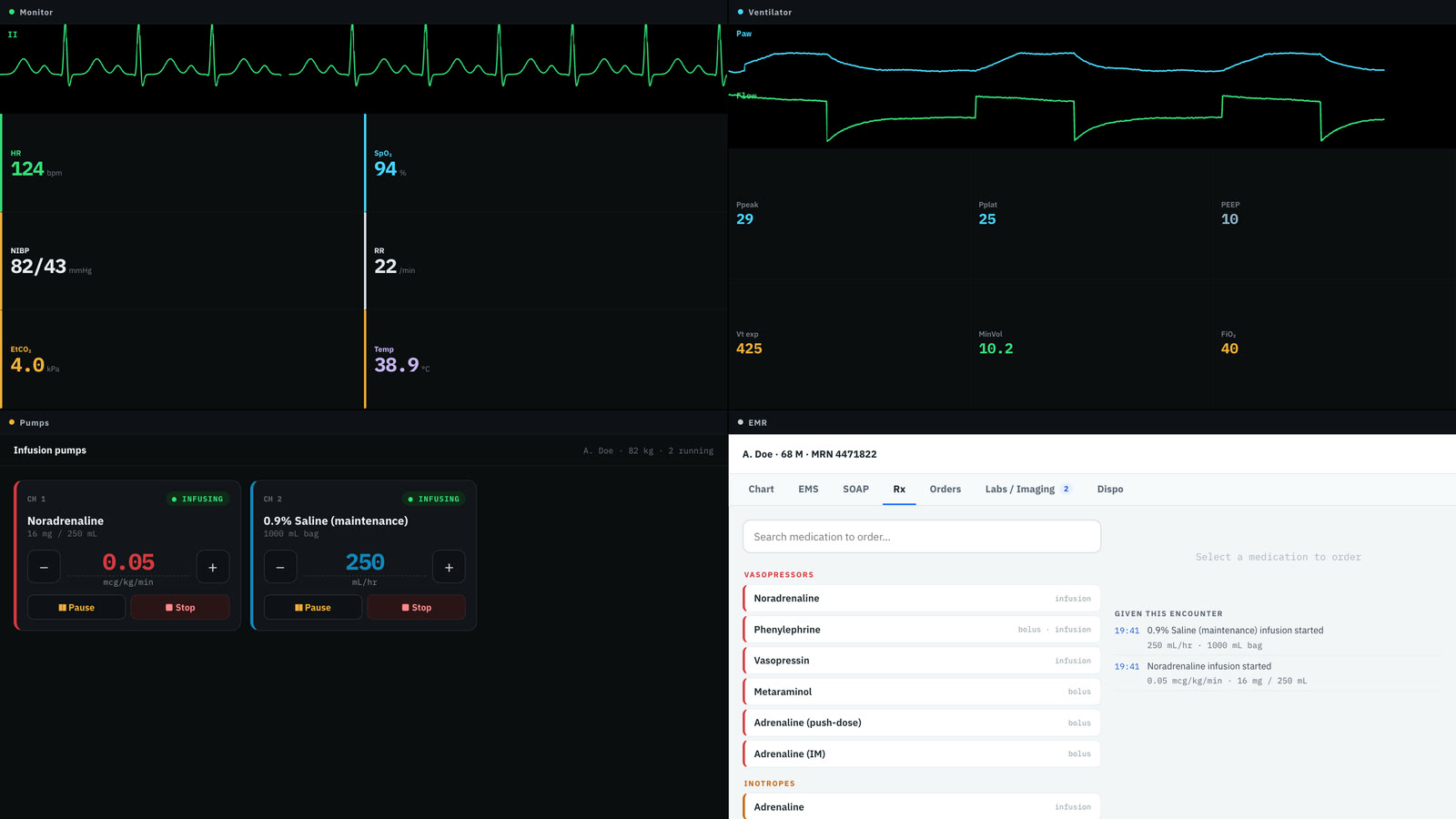
Task: Click the SpO2 94 reading
Action: click(x=385, y=169)
